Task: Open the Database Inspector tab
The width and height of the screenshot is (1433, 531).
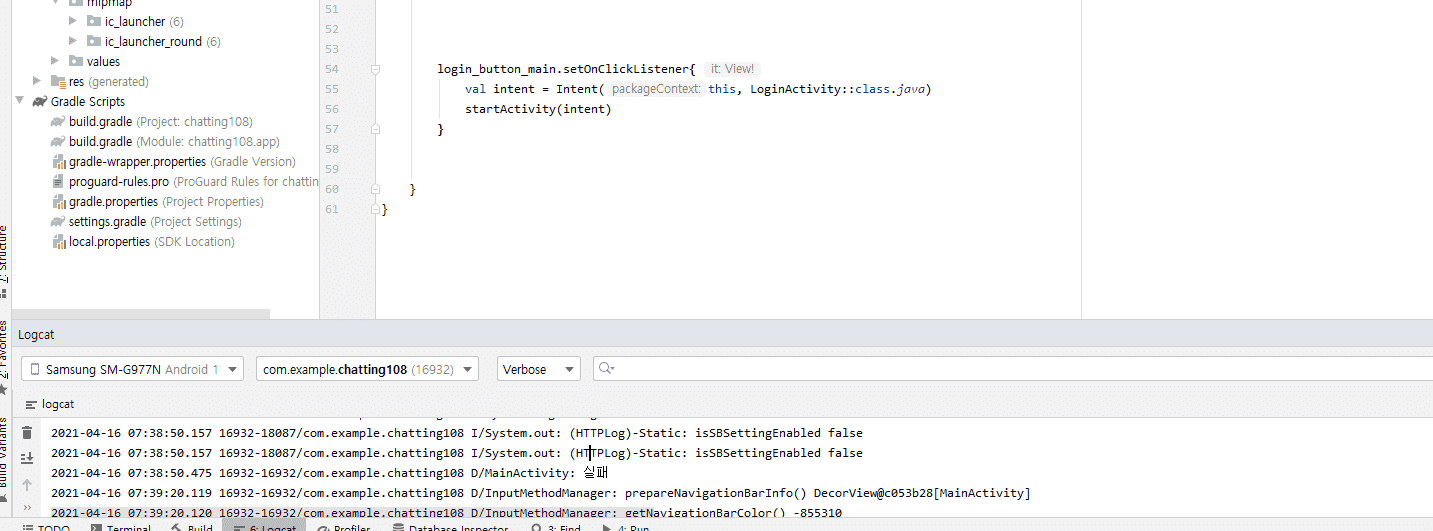Action: point(450,526)
